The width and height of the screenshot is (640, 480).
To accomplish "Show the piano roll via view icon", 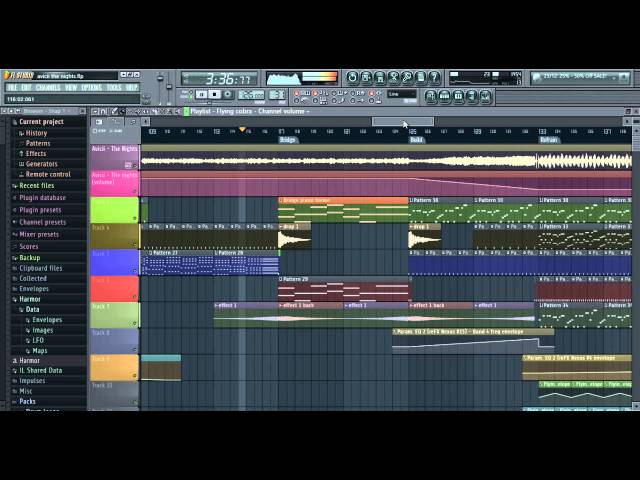I will point(458,97).
